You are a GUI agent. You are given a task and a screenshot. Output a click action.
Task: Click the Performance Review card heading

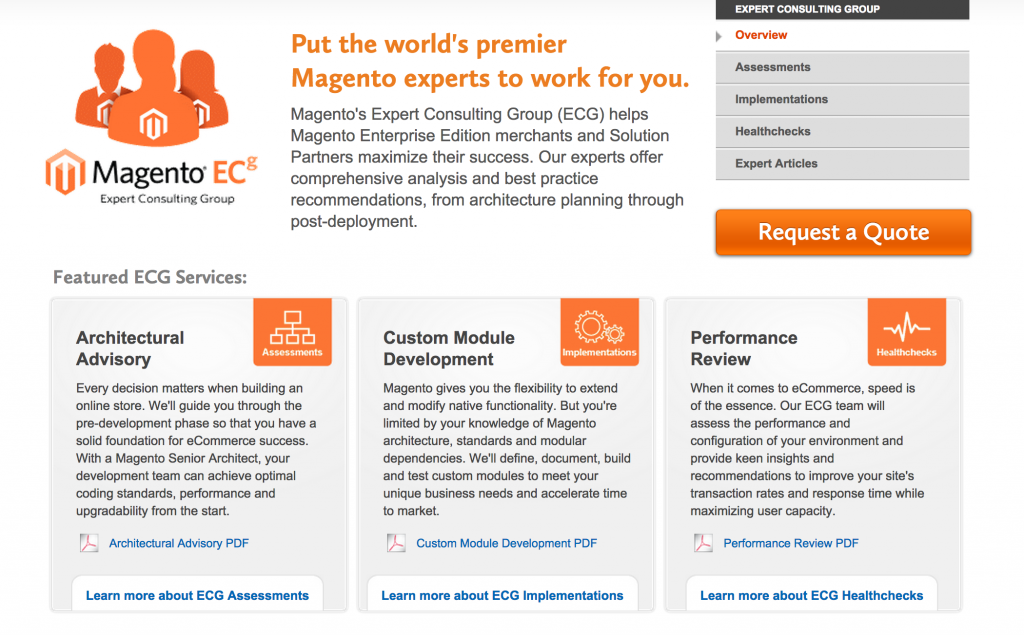click(x=744, y=348)
